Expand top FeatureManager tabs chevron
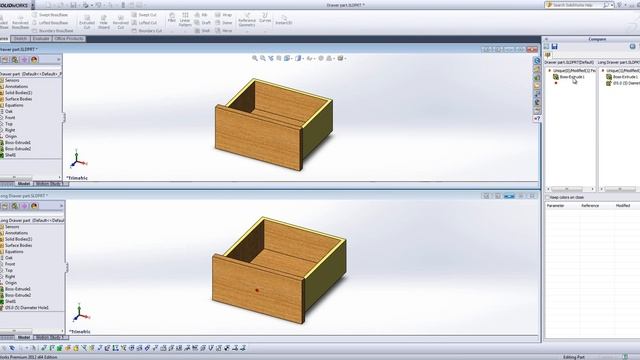Viewport: 640px width, 360px height. [x=59, y=60]
